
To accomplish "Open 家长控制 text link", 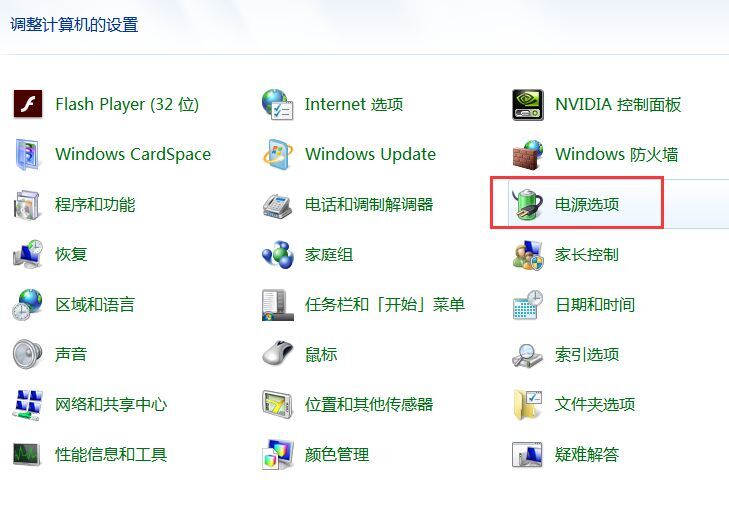I will [587, 254].
